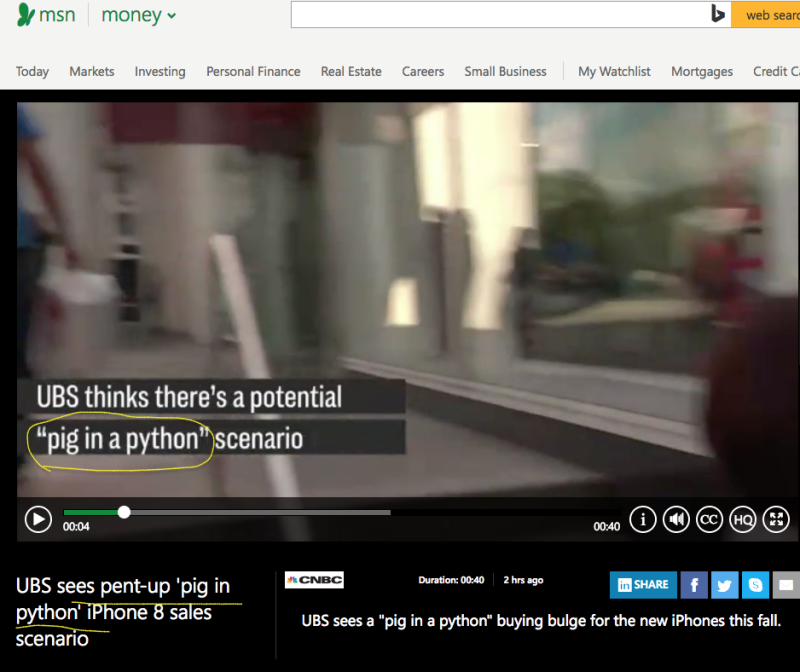Share the video on Facebook
Viewport: 800px width, 672px height.
[694, 585]
